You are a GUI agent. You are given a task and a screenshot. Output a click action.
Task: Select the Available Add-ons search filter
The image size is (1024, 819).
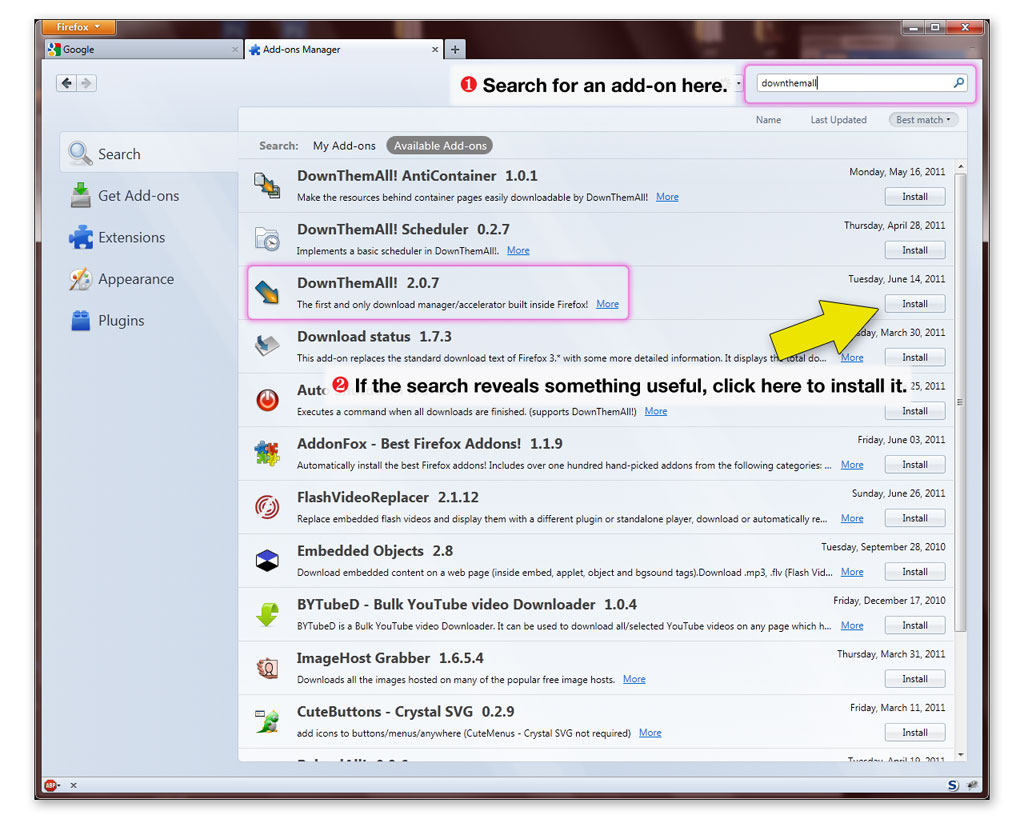click(440, 146)
